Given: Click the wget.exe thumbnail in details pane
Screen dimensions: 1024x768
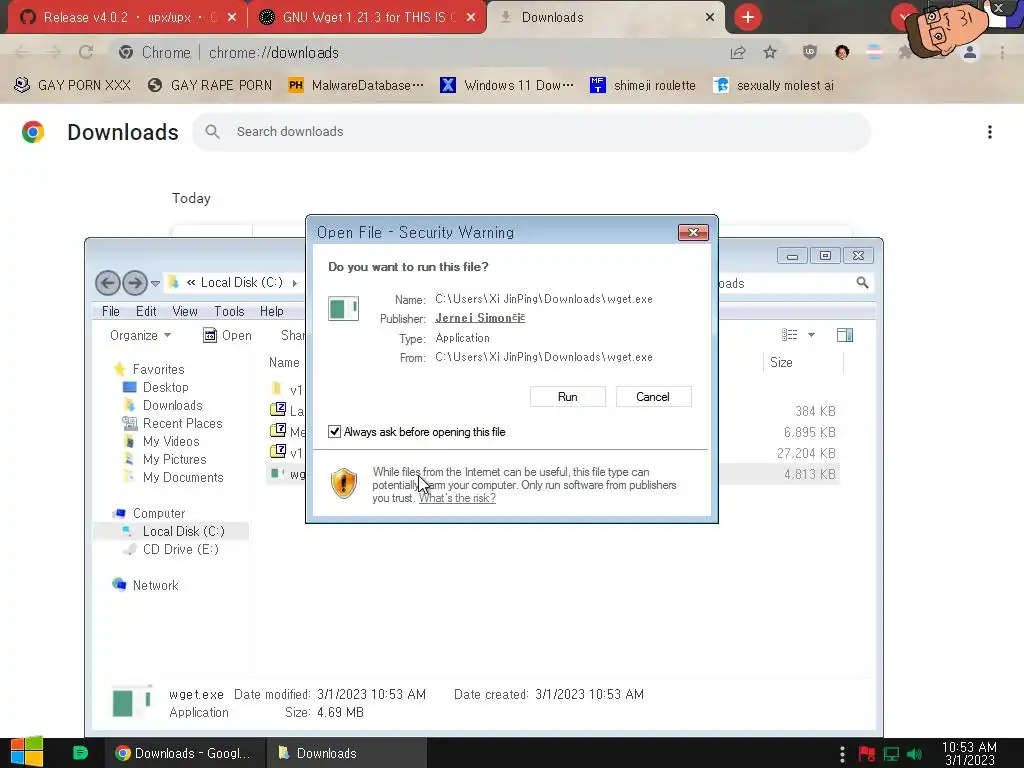Looking at the screenshot, I should click(x=133, y=703).
